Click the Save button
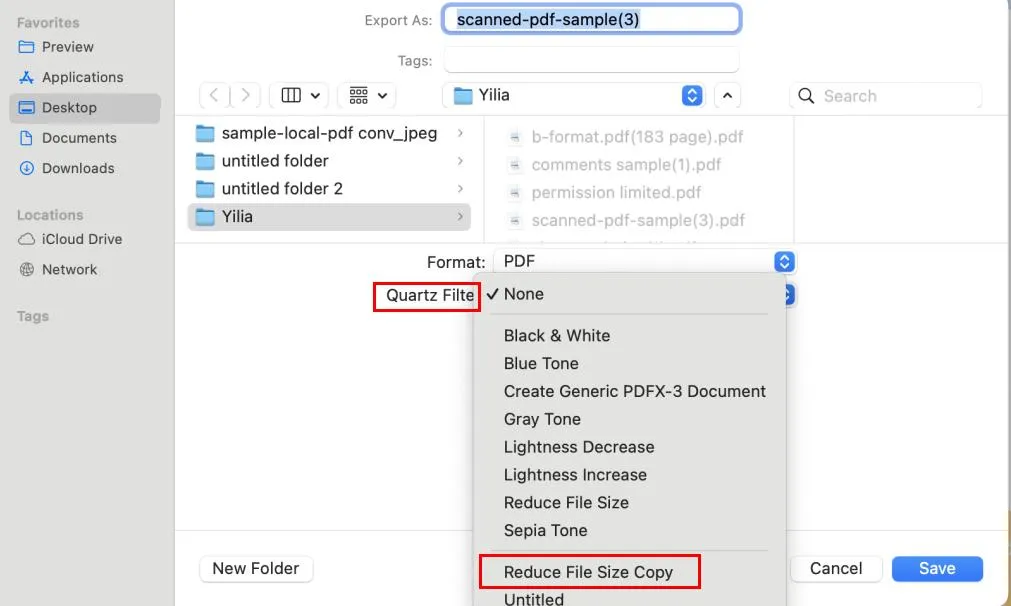The height and width of the screenshot is (606, 1011). click(x=937, y=569)
